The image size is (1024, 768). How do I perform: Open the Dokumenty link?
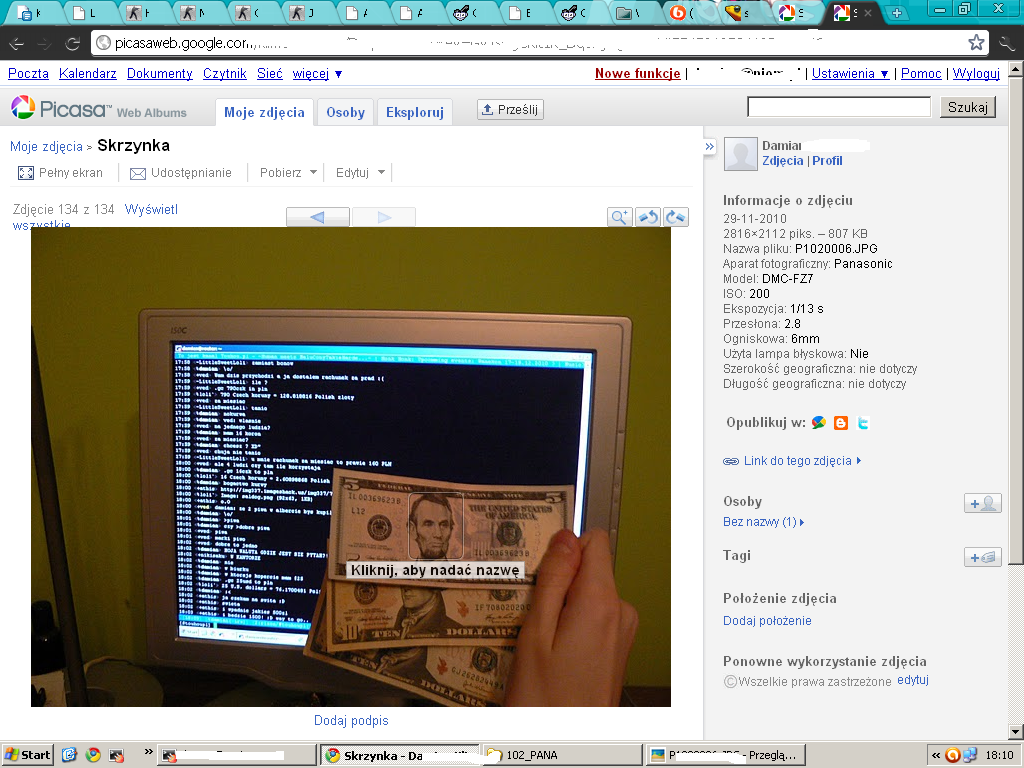[x=159, y=74]
